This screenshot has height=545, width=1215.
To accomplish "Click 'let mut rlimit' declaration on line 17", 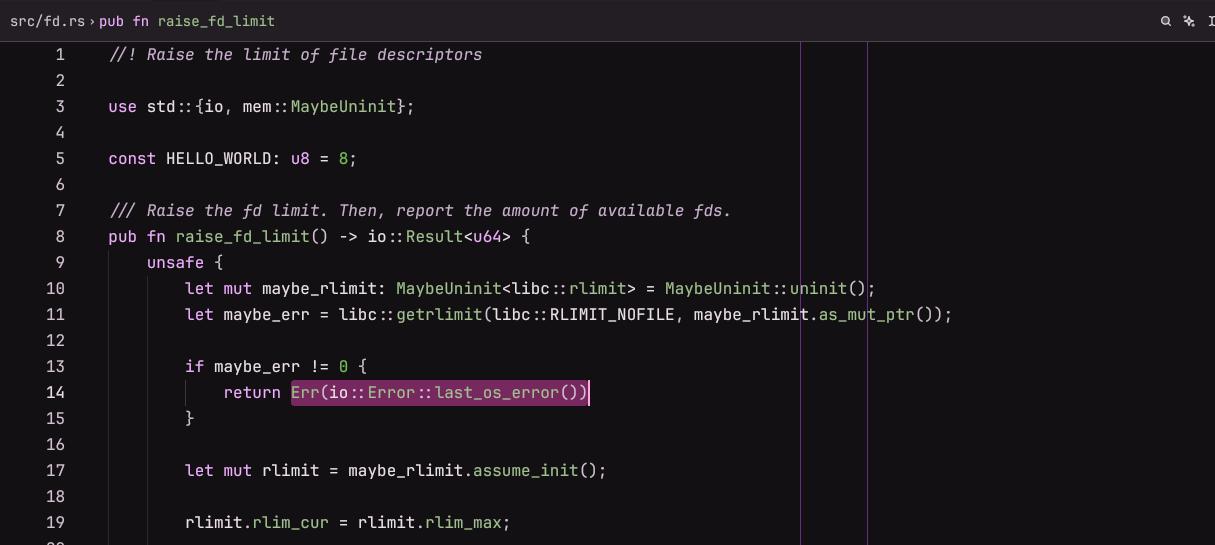I will (252, 471).
